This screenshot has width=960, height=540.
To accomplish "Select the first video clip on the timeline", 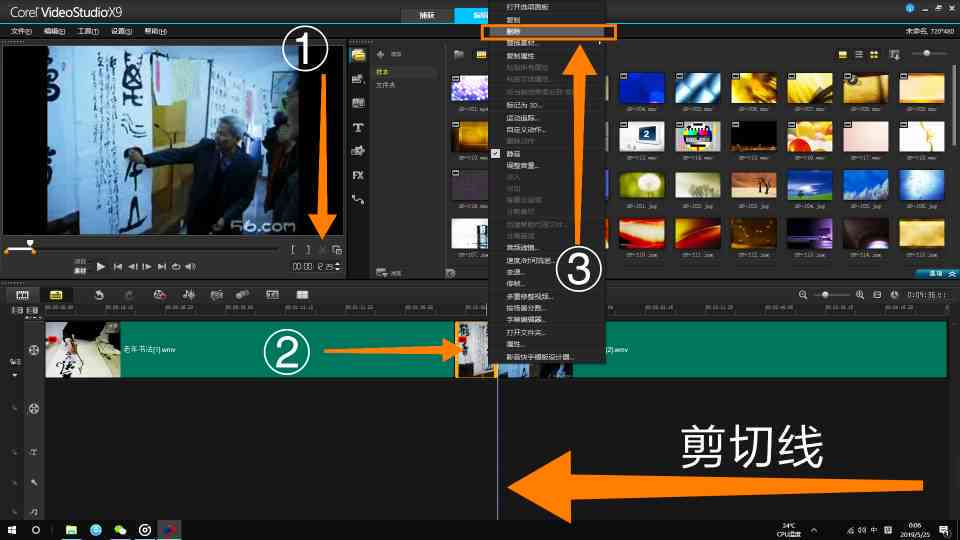I will [249, 350].
